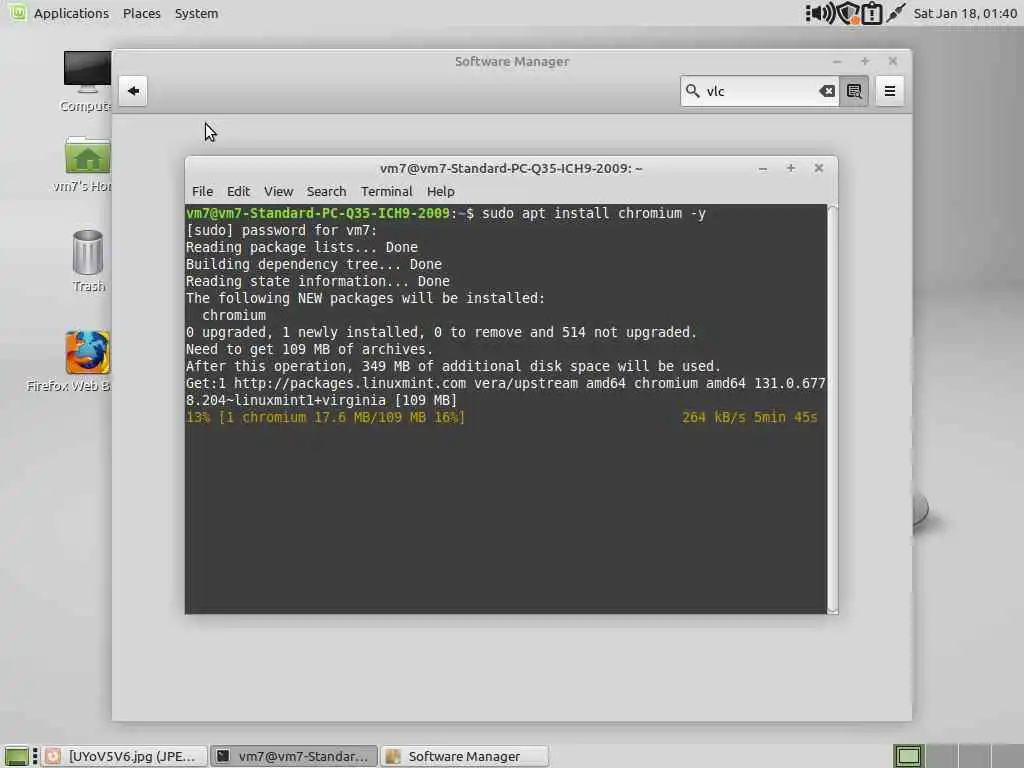
Task: Open the terminal Search menu
Action: pos(326,191)
